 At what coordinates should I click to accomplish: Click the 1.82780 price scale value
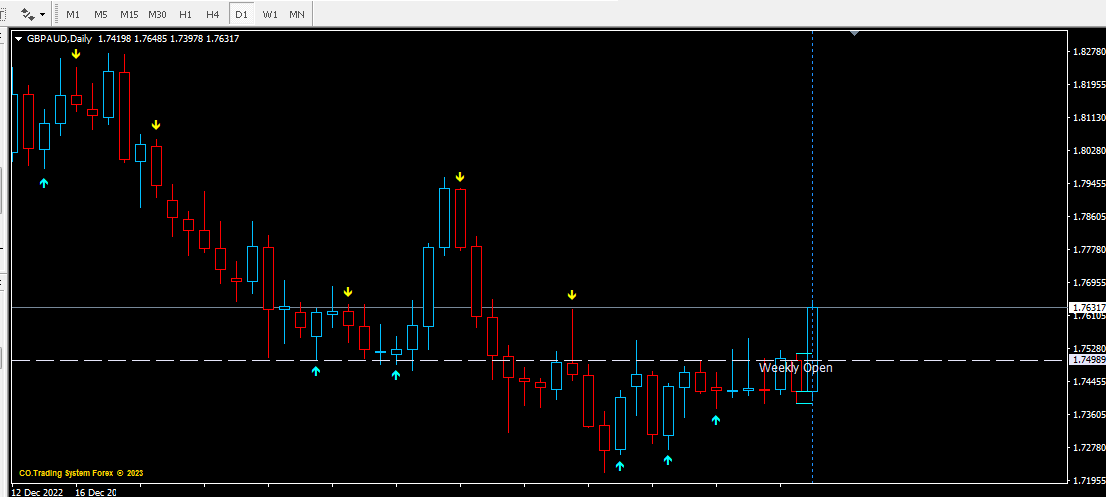[x=1088, y=51]
